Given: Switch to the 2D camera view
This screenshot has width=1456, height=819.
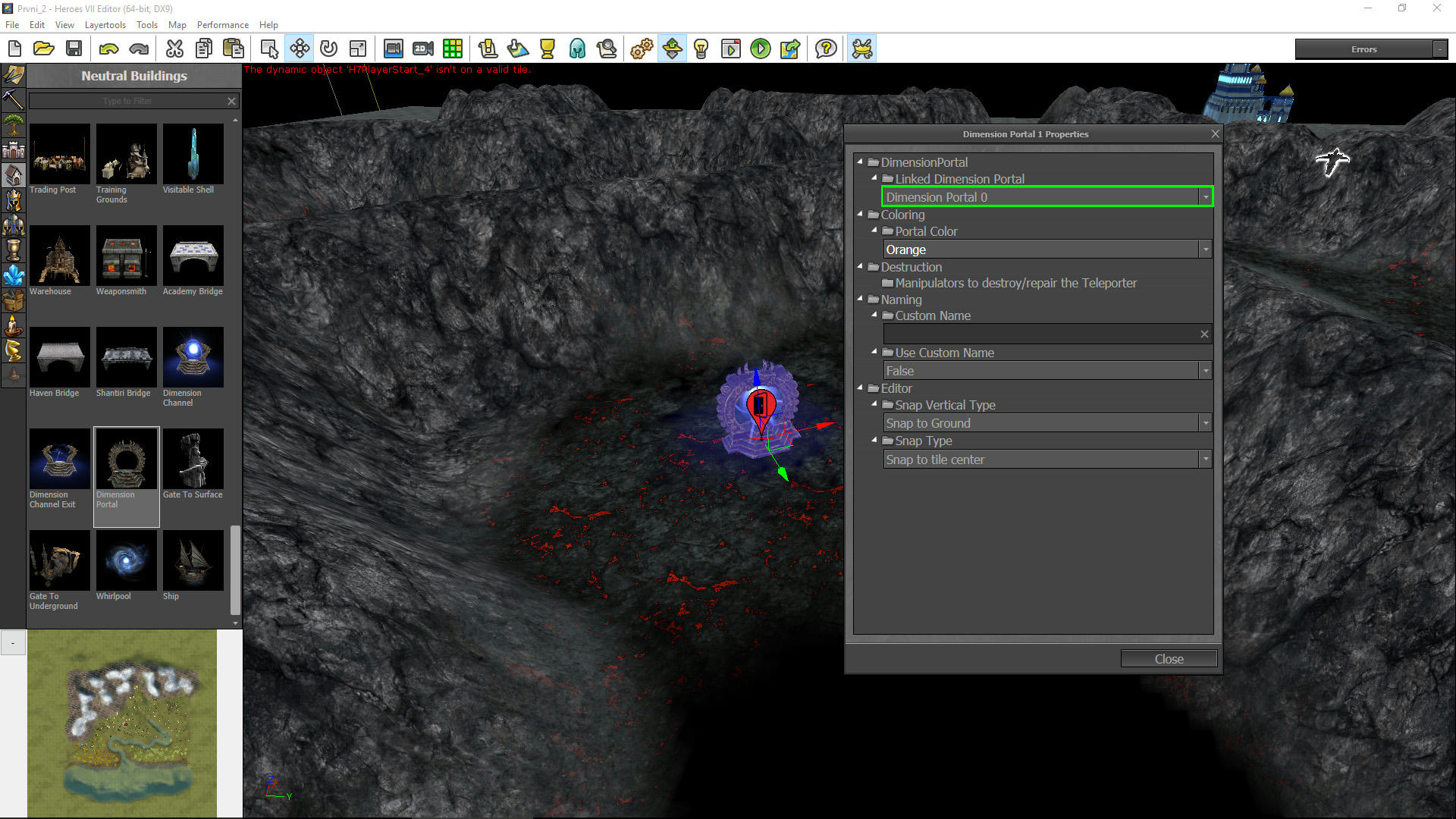Looking at the screenshot, I should point(423,49).
